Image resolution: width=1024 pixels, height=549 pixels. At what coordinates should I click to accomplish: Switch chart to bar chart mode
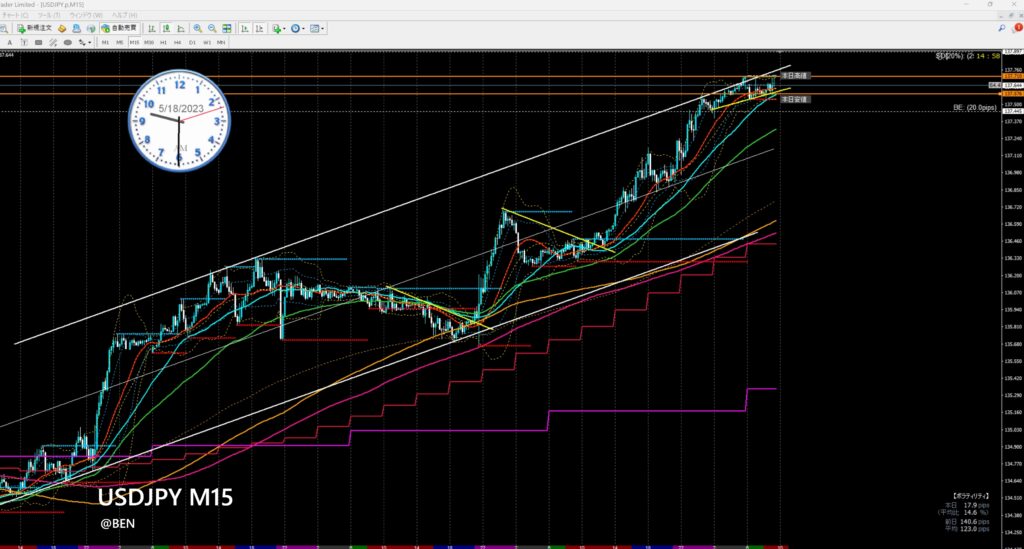151,29
